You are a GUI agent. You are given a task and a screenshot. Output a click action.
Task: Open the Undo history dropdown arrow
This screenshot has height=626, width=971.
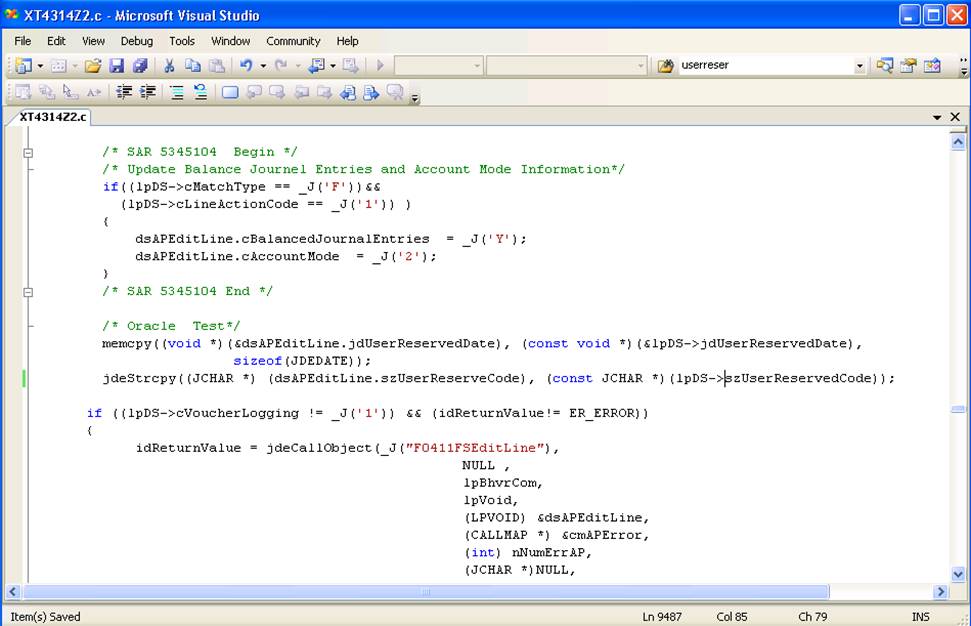click(263, 66)
